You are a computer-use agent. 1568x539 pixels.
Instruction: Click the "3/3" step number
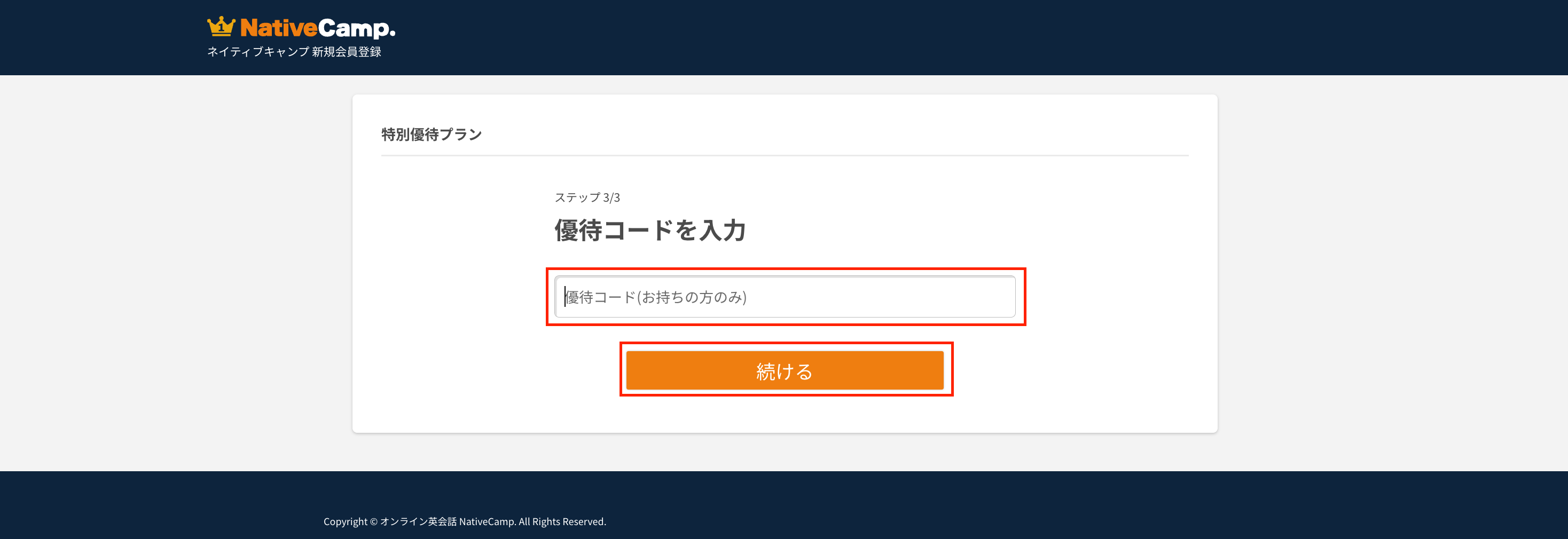point(611,197)
